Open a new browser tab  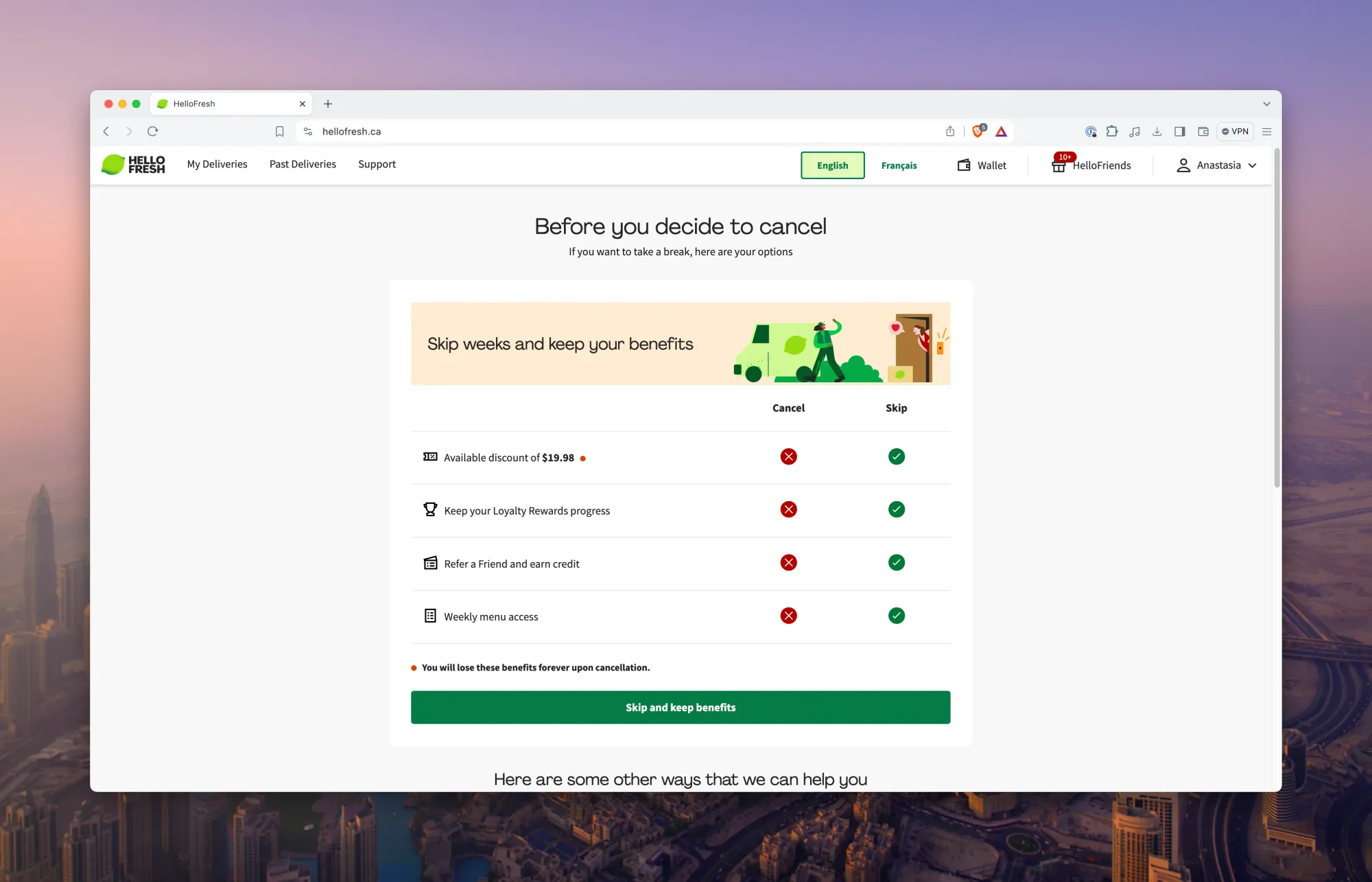tap(328, 104)
